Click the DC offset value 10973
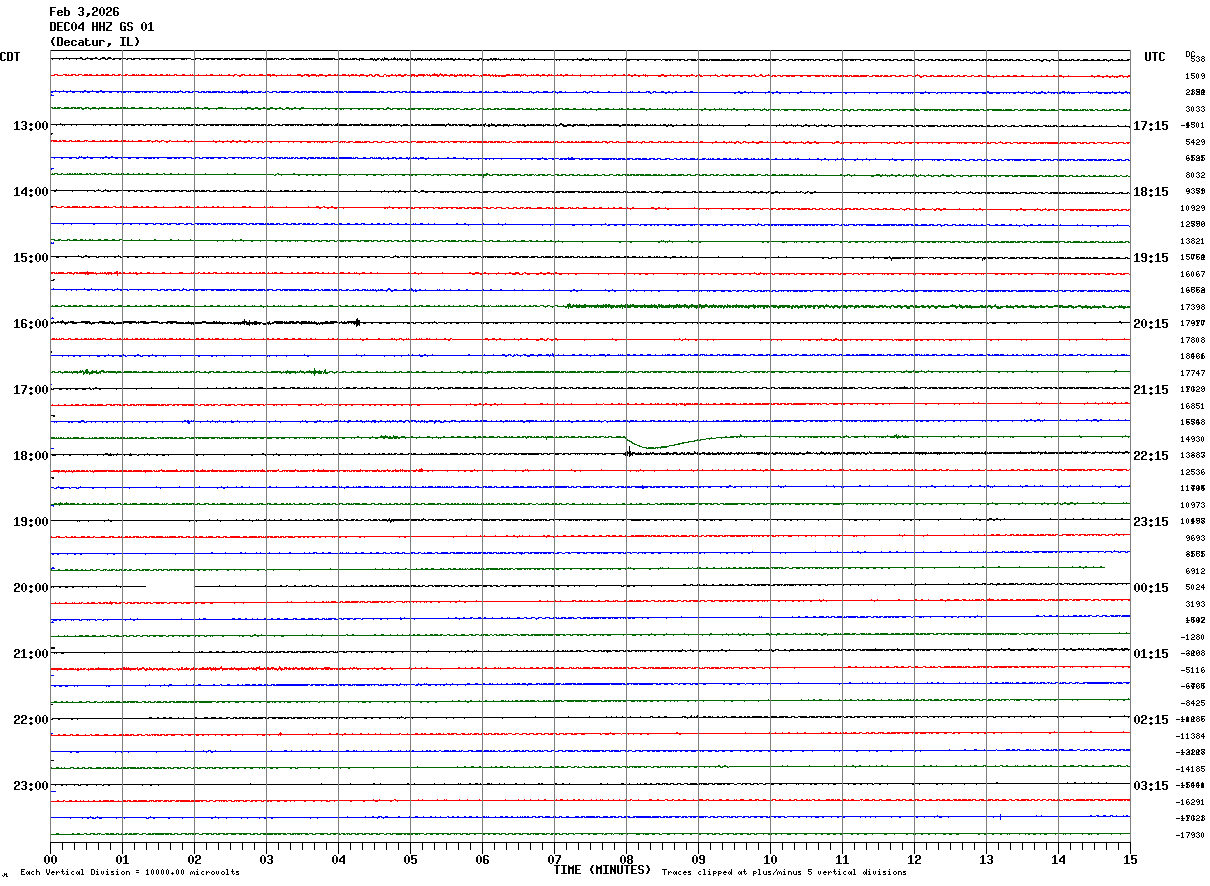 click(x=1193, y=505)
